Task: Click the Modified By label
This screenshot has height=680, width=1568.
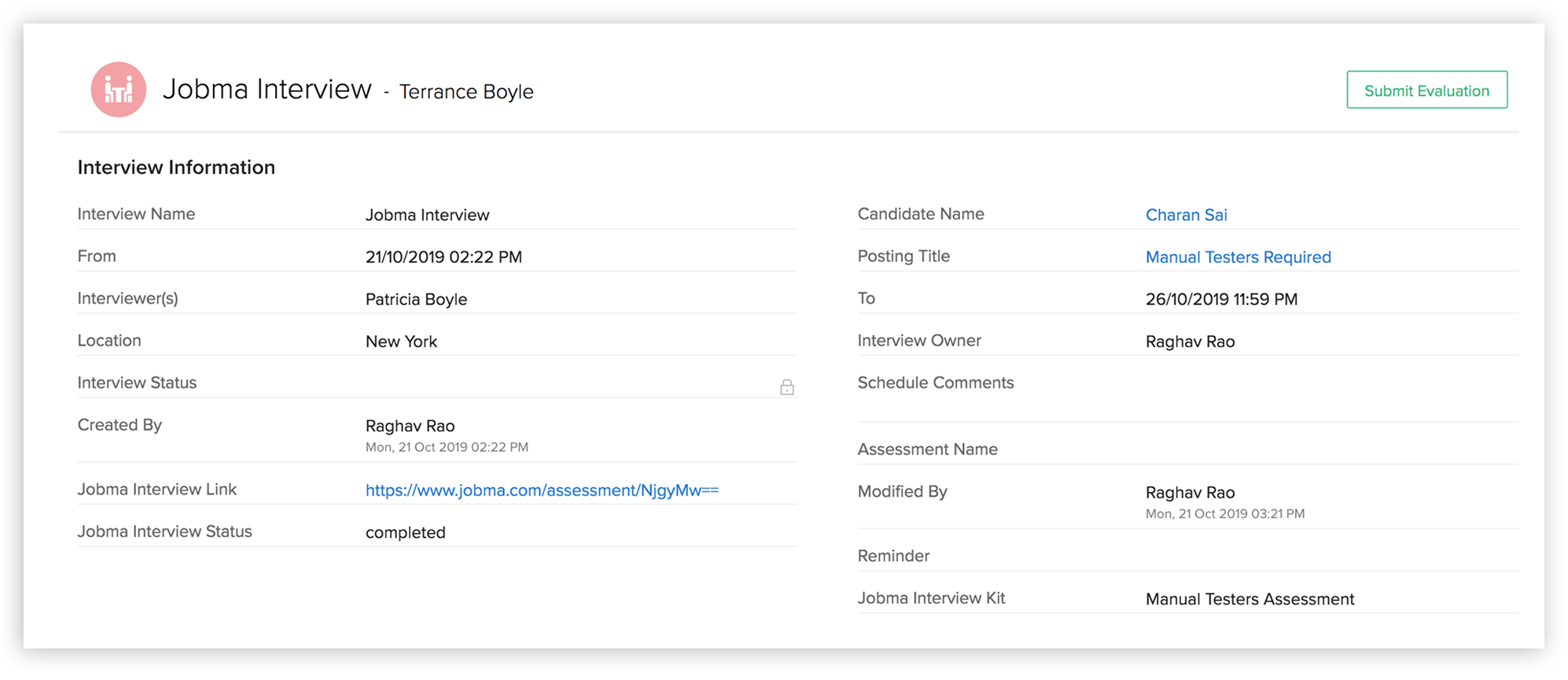Action: 902,492
